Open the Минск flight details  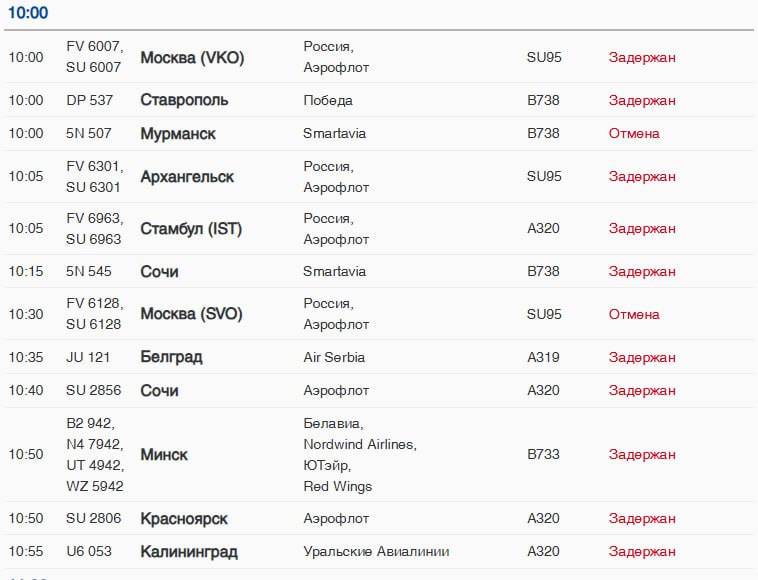click(x=164, y=454)
